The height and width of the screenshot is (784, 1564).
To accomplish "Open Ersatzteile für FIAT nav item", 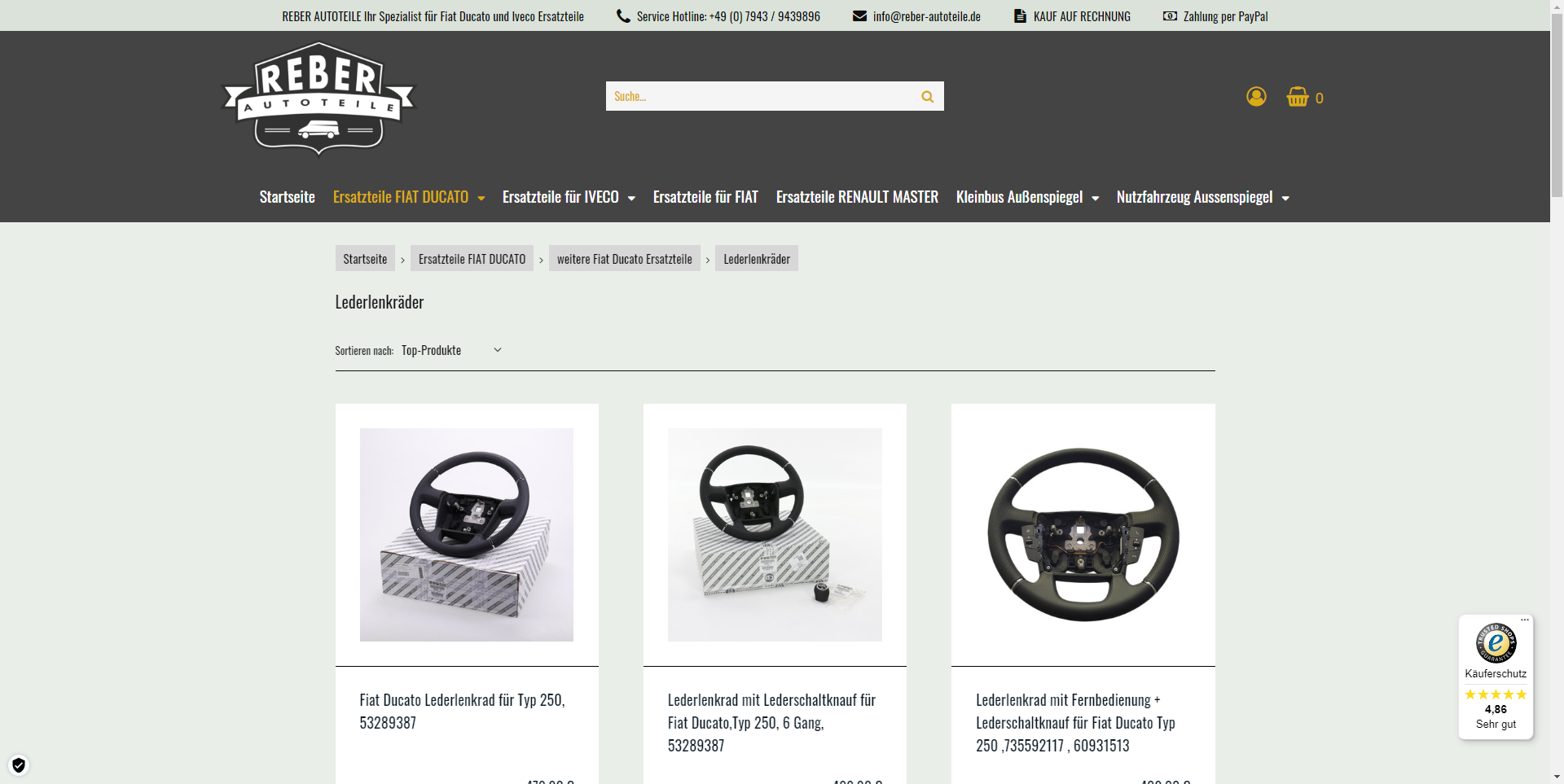I will (x=705, y=197).
